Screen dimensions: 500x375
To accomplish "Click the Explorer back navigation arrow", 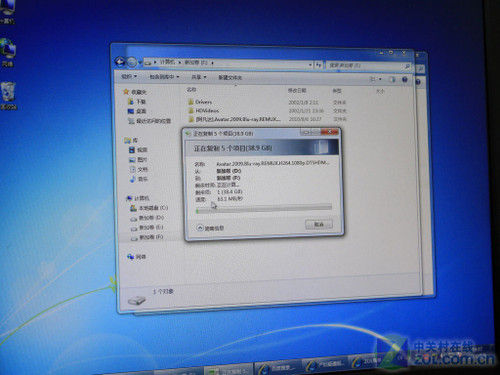I will tap(119, 62).
